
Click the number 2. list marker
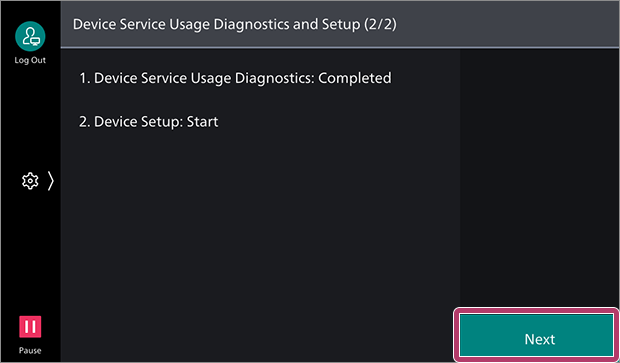click(x=85, y=121)
